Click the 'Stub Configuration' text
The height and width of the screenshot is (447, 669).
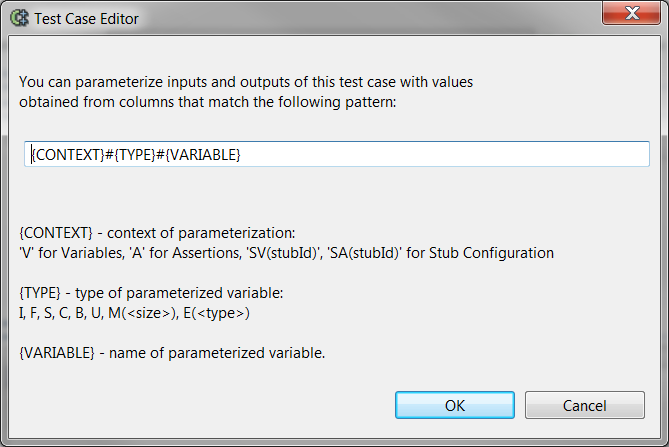click(x=492, y=253)
